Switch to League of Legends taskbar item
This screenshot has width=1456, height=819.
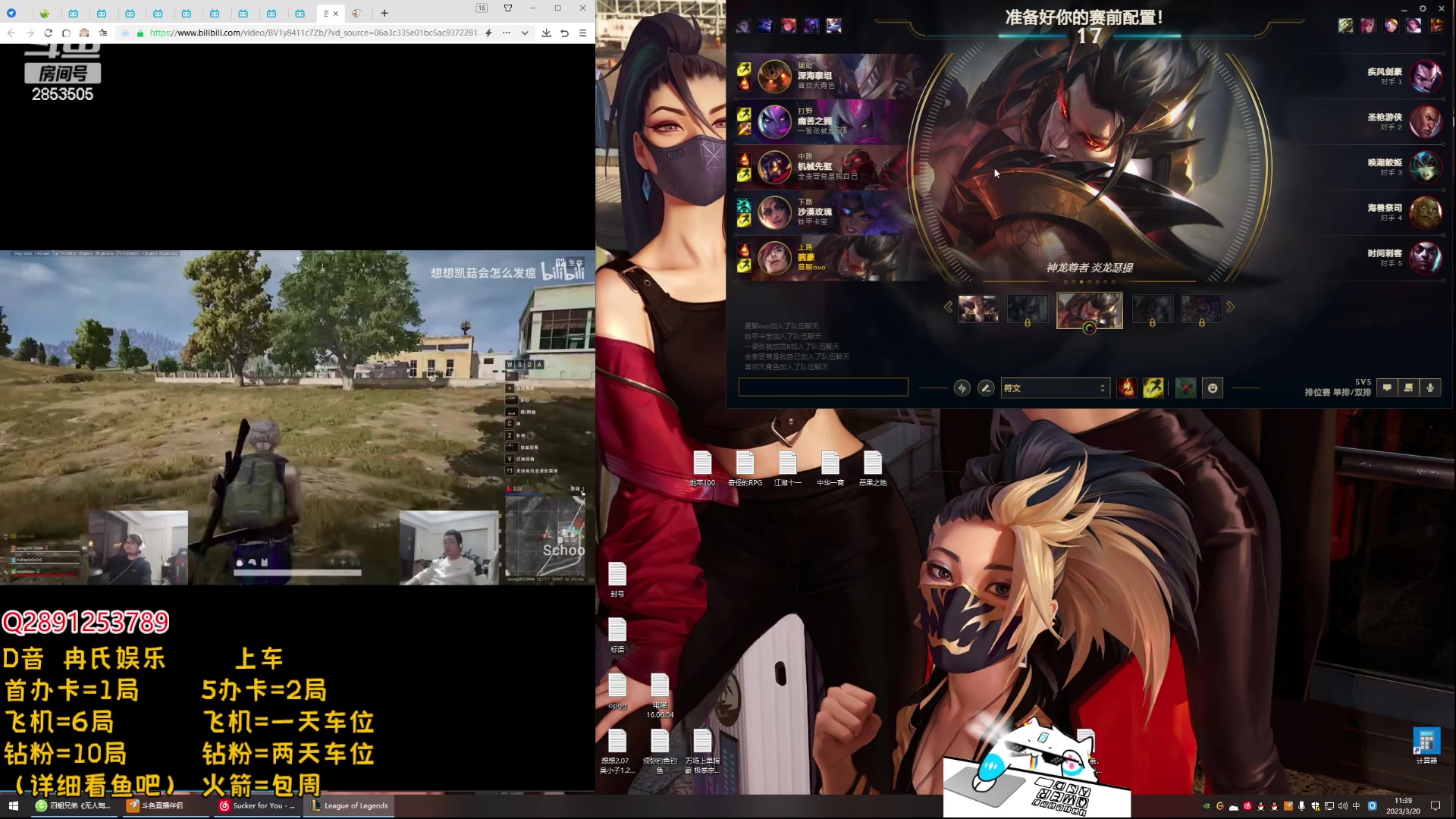[x=350, y=806]
